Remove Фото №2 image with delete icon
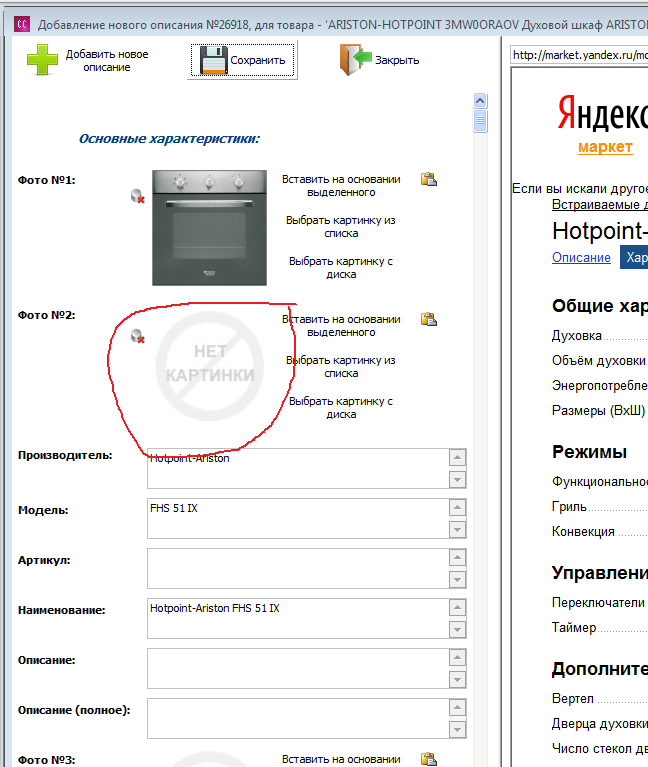This screenshot has height=767, width=648. click(137, 336)
